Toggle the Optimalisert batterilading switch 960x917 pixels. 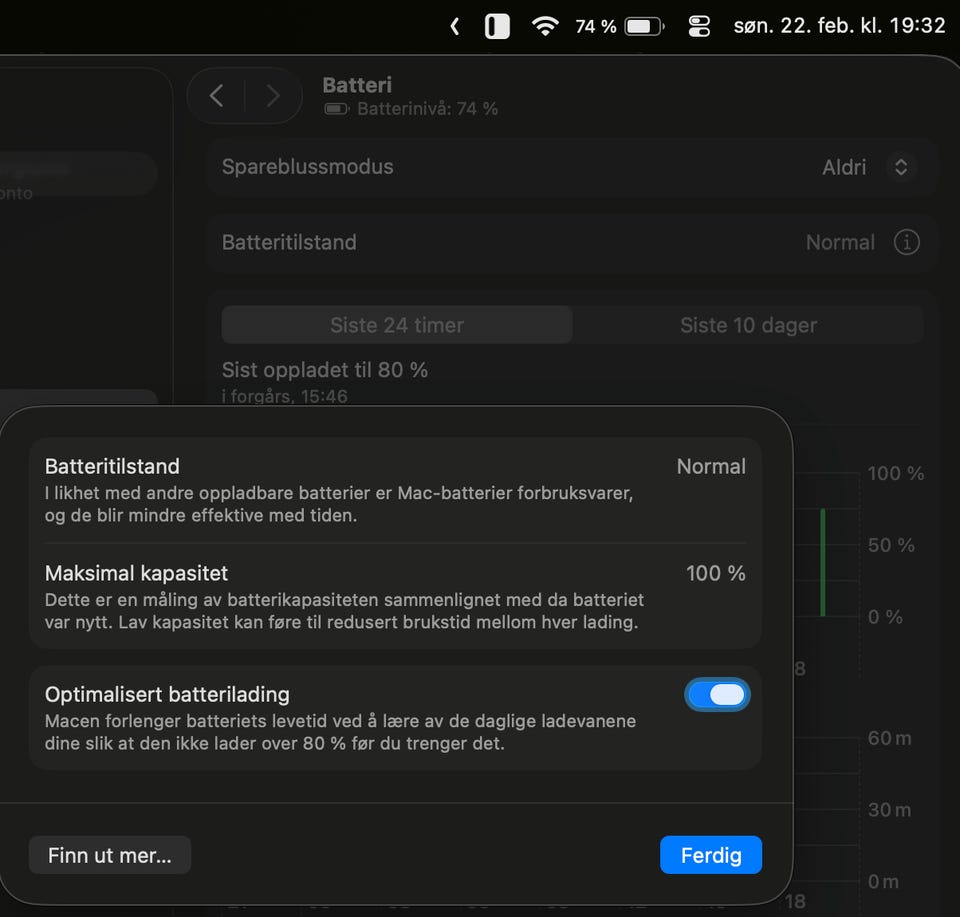click(717, 695)
